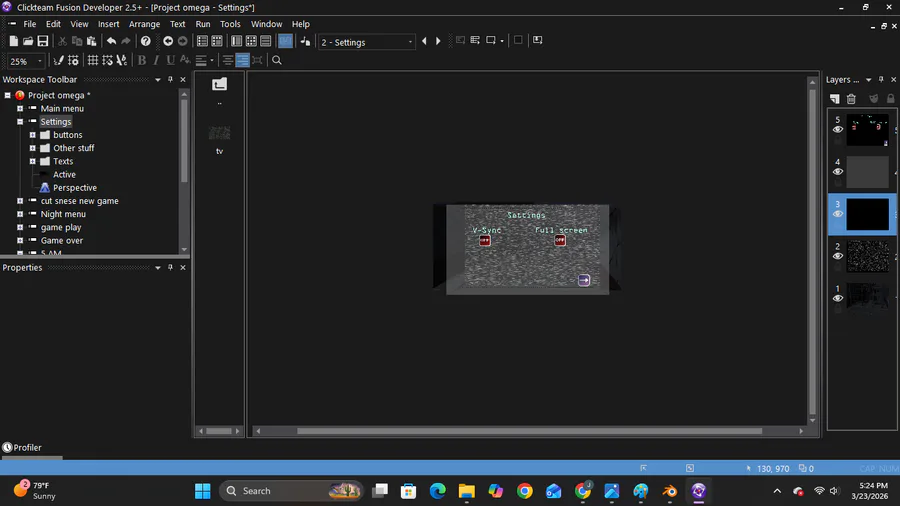
Task: Go to the next frame arrow
Action: [x=438, y=41]
